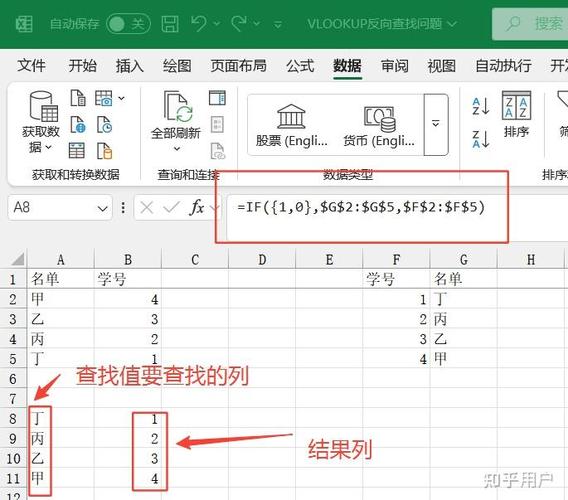568x500 pixels.
Task: Select column B header
Action: click(x=128, y=259)
